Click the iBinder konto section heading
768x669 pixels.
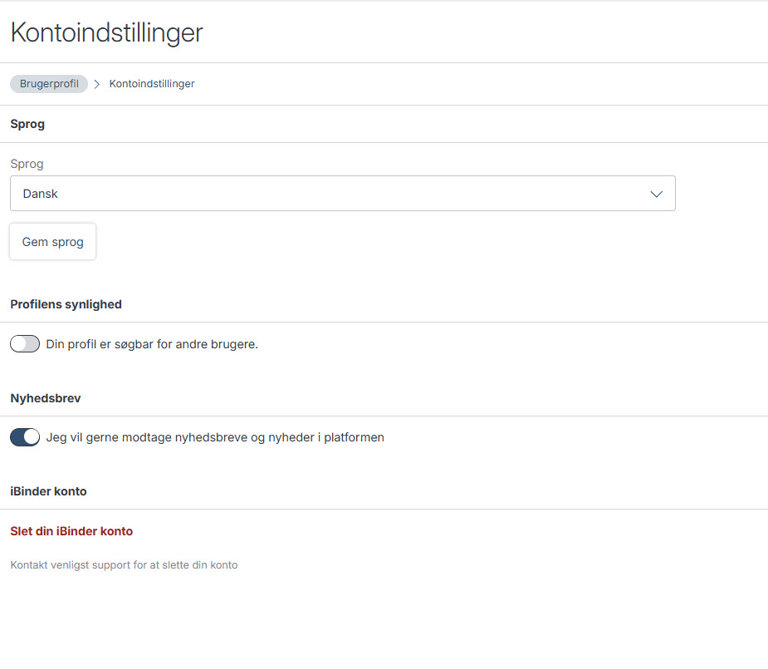48,491
